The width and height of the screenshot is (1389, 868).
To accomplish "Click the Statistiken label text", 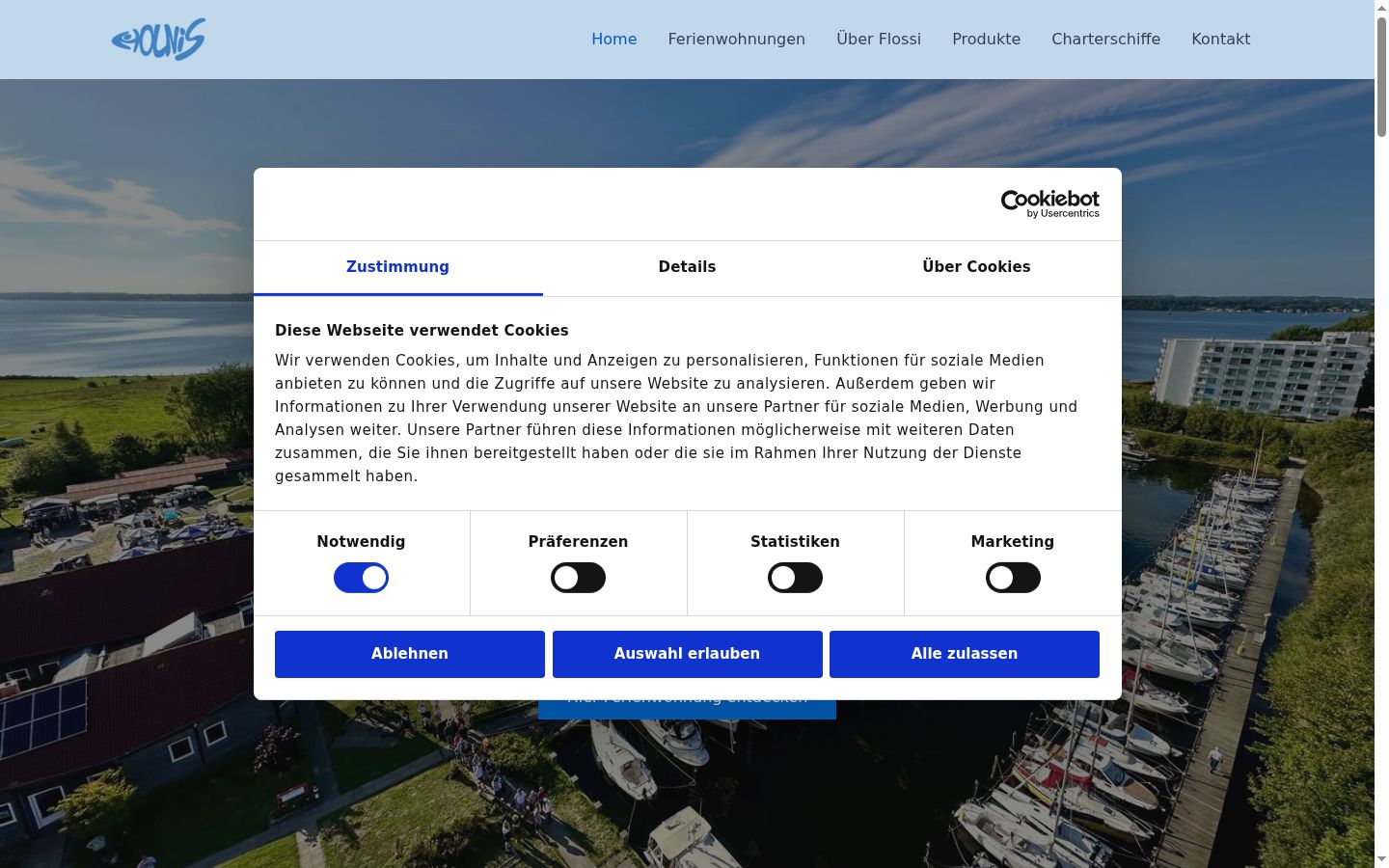I will pos(795,542).
